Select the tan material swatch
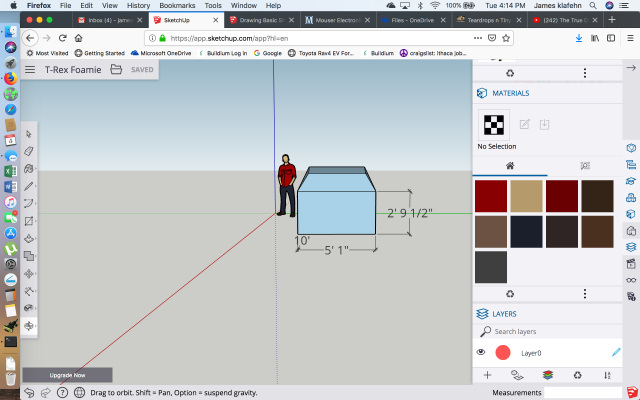 coord(526,196)
